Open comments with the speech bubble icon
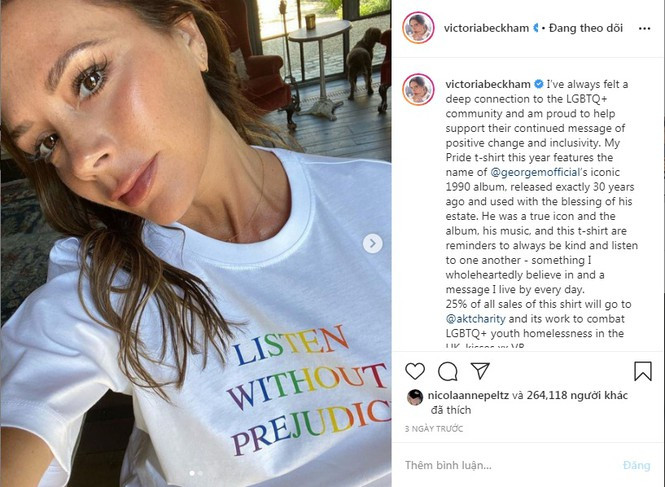The image size is (665, 487). (x=448, y=372)
